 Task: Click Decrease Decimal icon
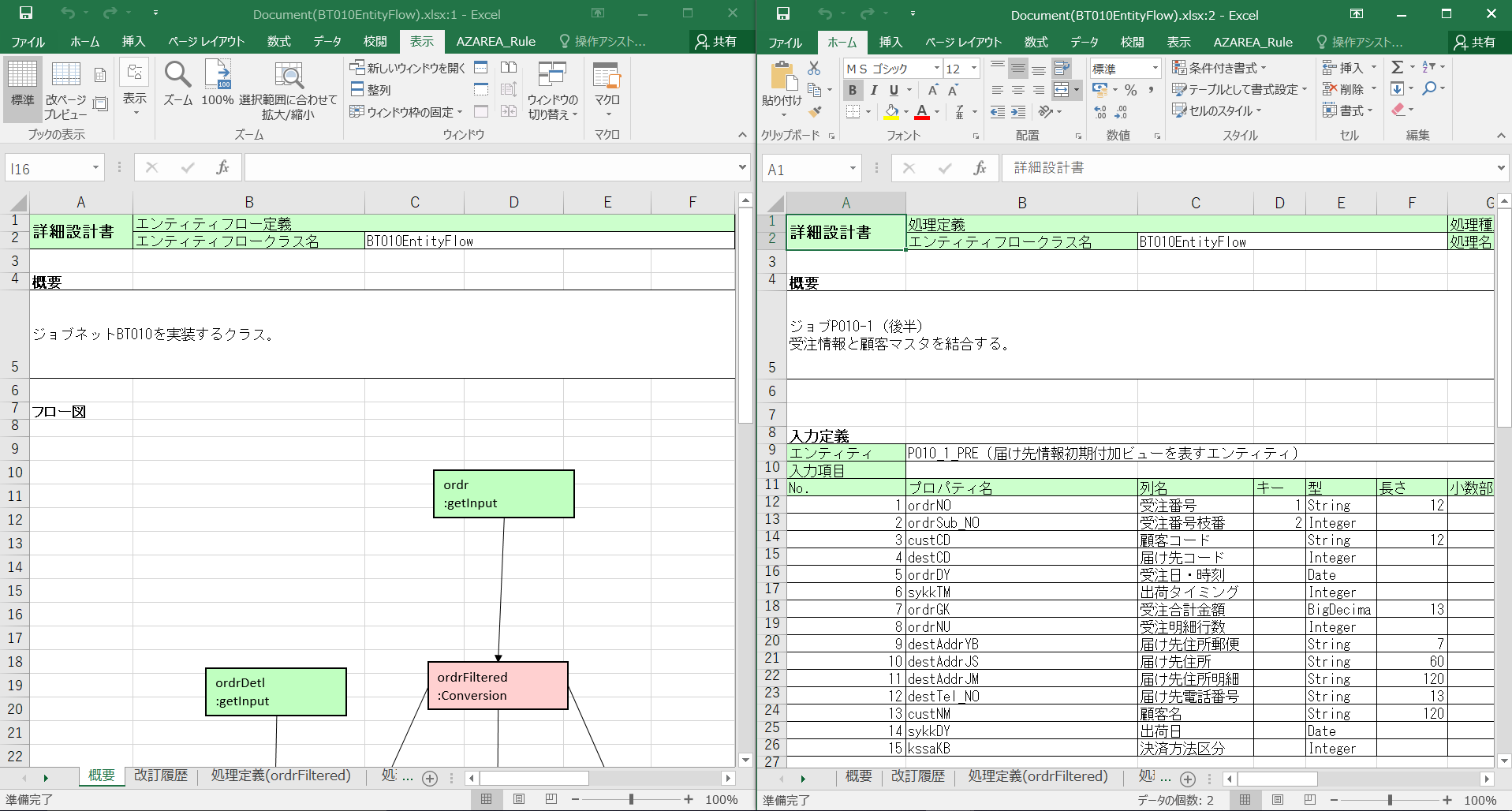(x=1122, y=112)
